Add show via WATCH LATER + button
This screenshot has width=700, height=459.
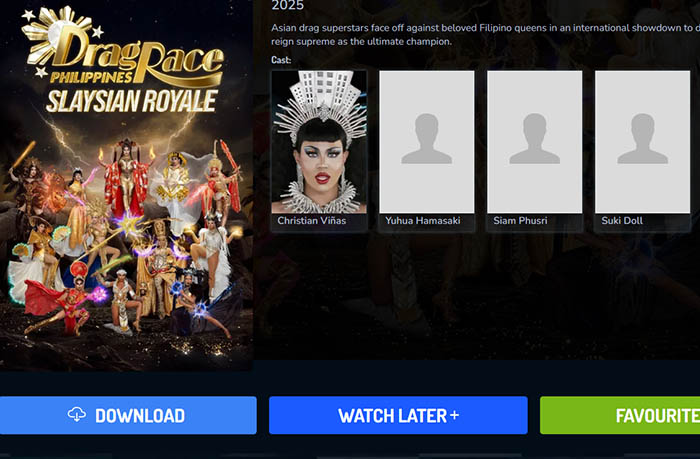coord(398,415)
